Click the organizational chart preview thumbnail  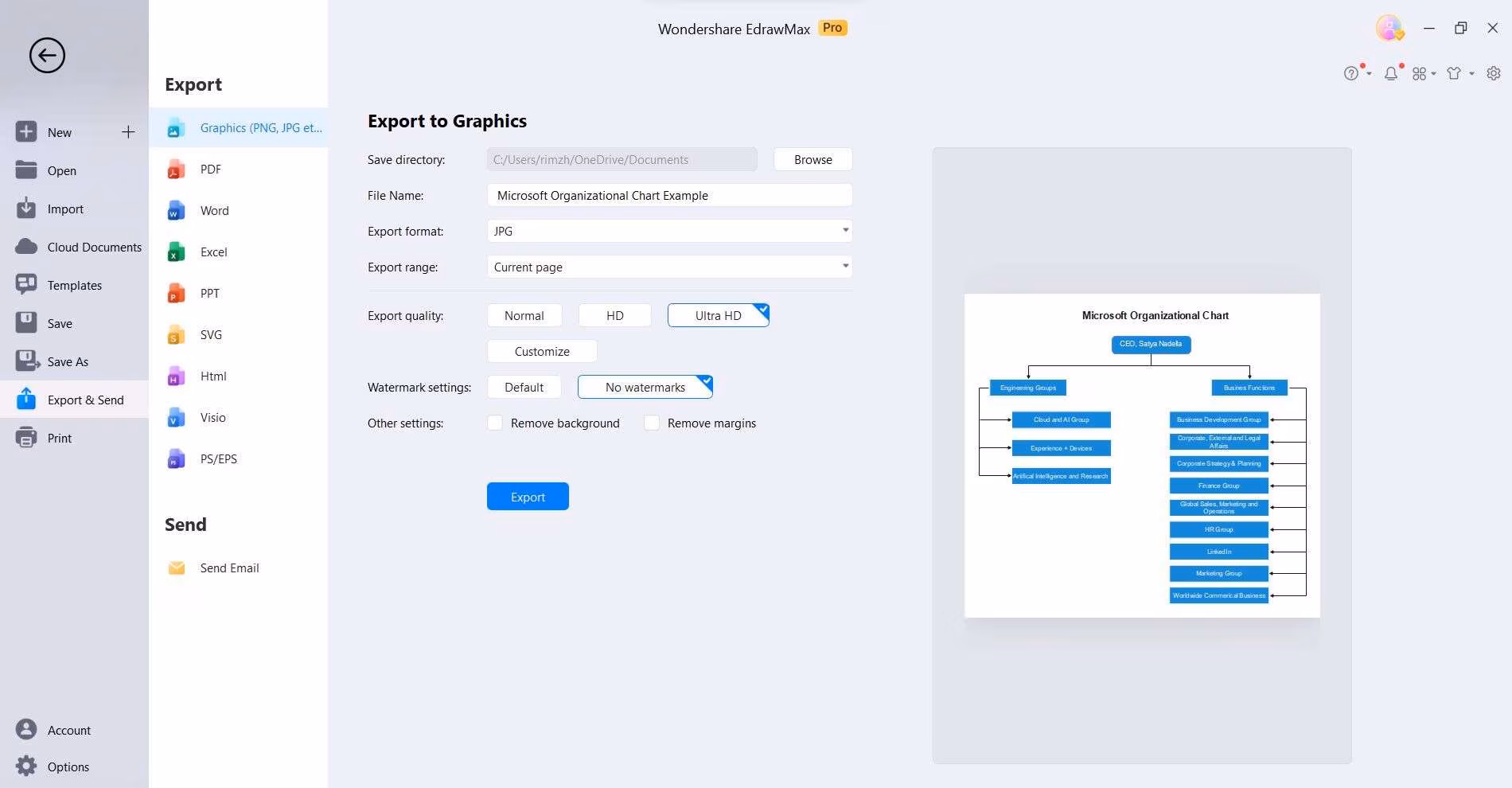(x=1142, y=455)
